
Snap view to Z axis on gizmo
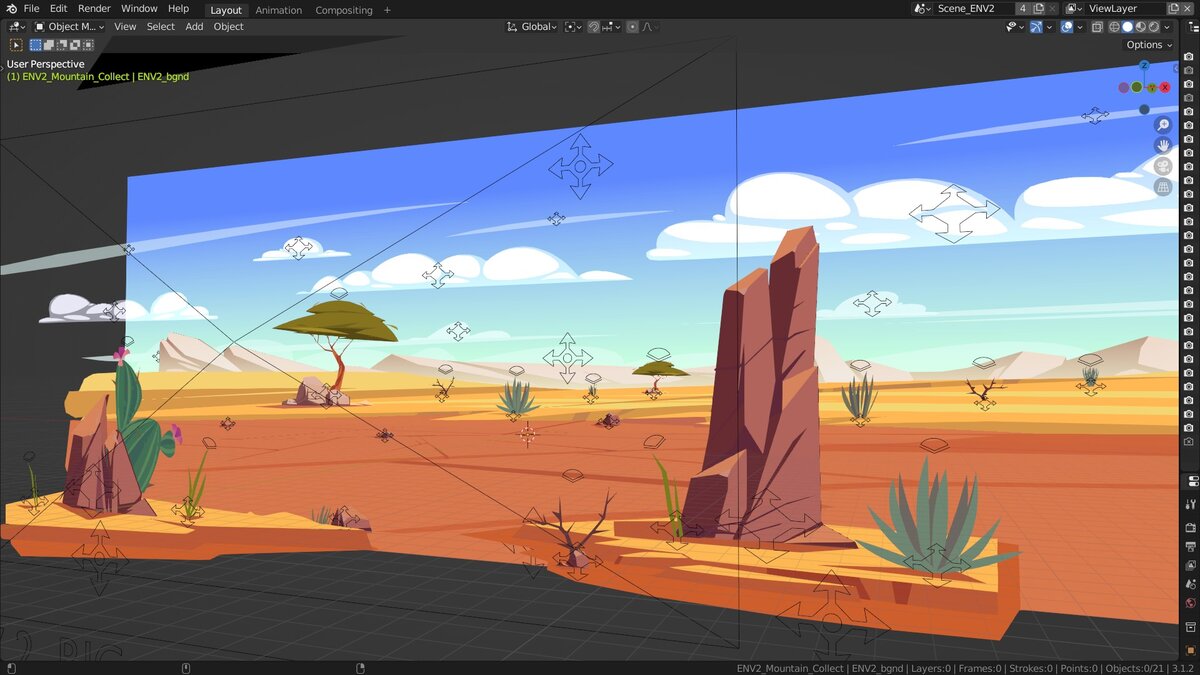click(x=1144, y=66)
